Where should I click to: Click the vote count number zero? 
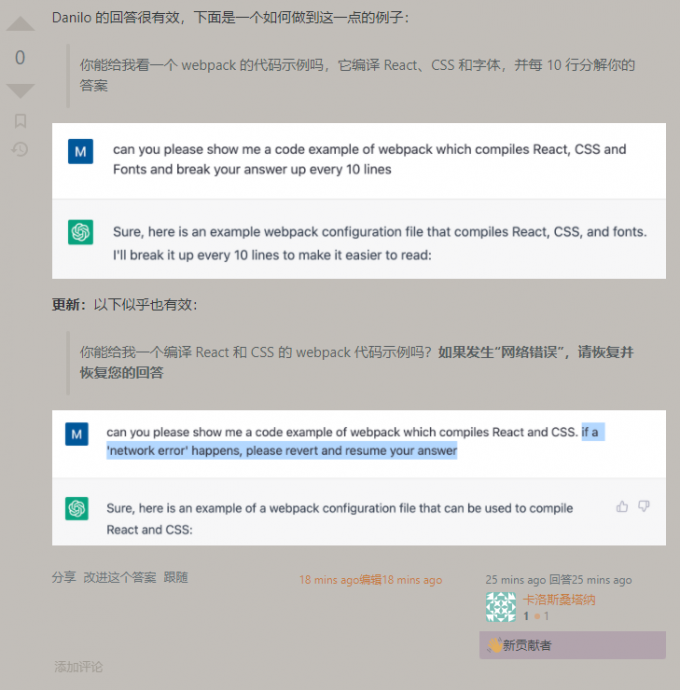(x=20, y=57)
